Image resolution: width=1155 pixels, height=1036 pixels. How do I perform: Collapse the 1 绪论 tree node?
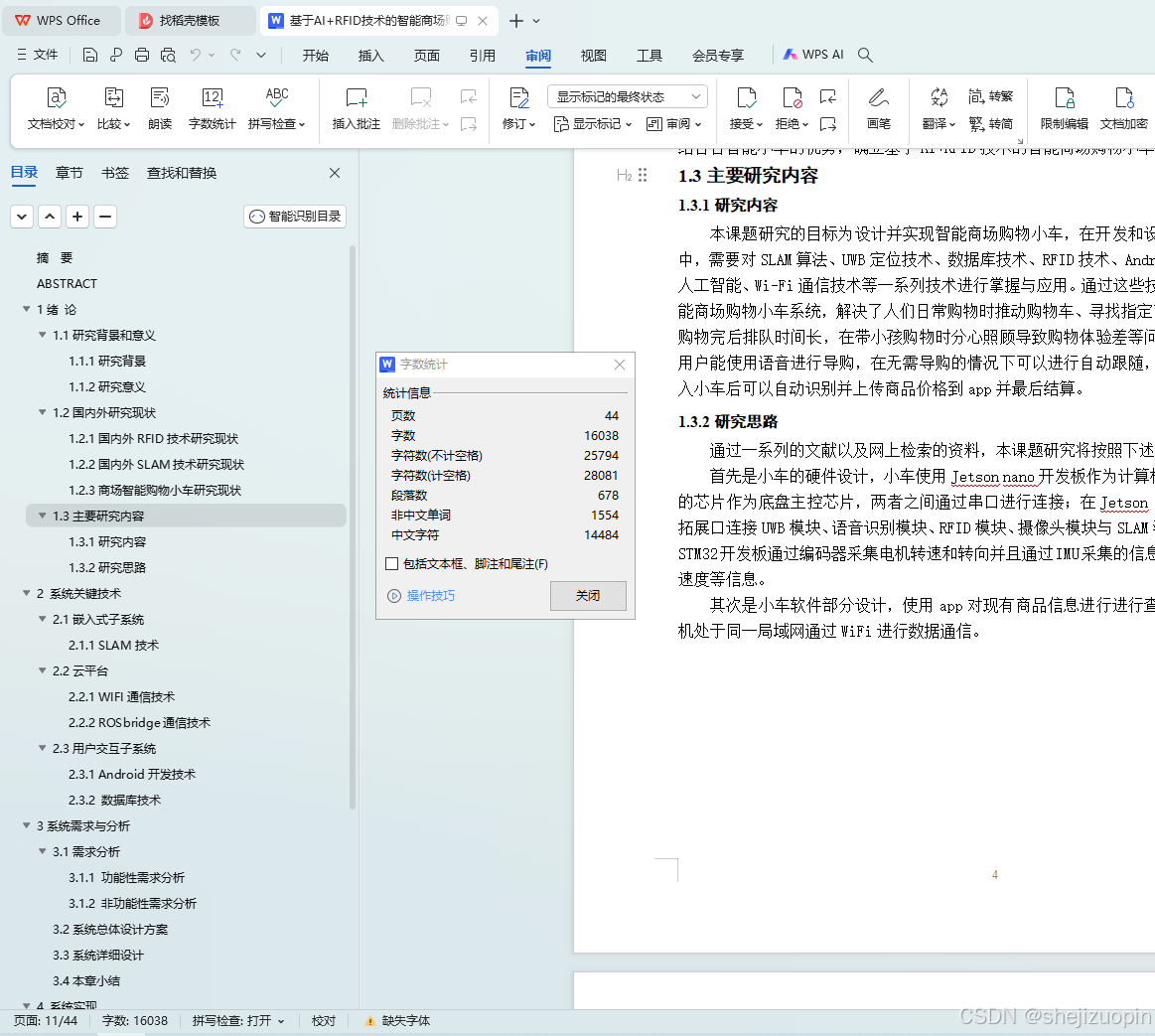point(27,310)
